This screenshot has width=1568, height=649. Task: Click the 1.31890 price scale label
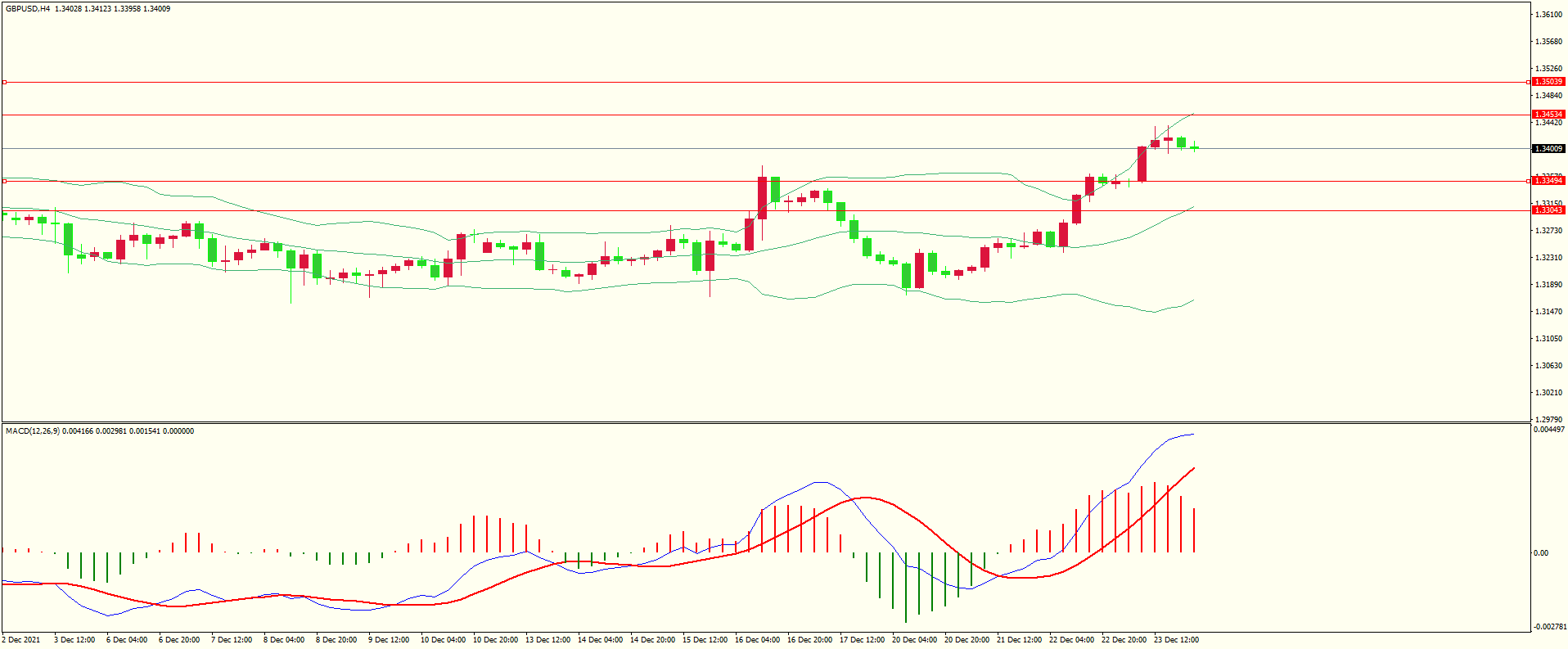pyautogui.click(x=1548, y=285)
